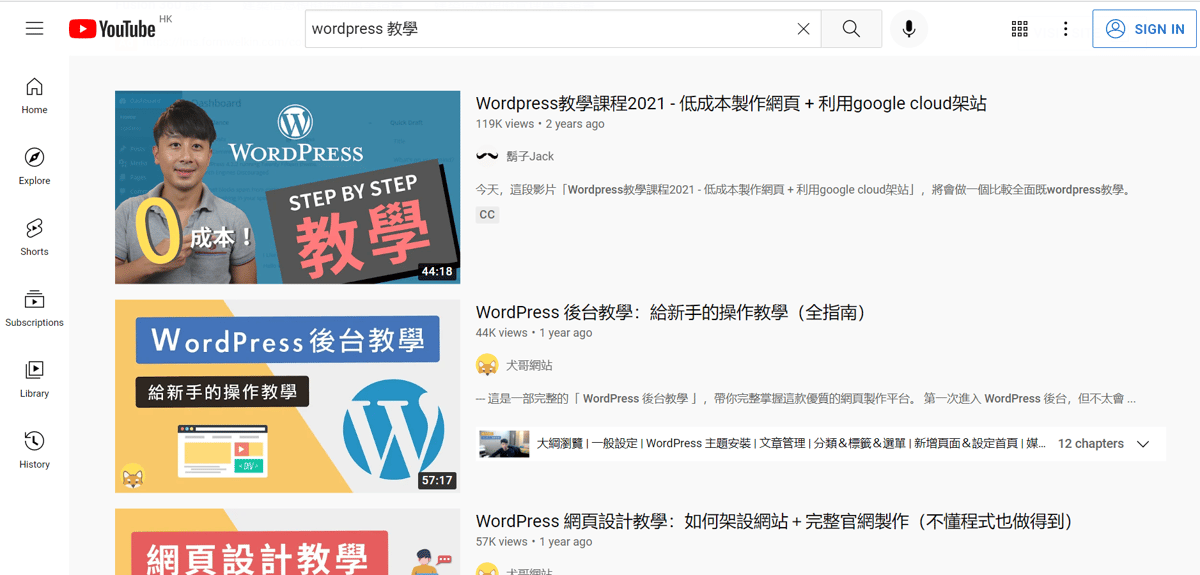The image size is (1200, 575).
Task: Open YouTube apps grid
Action: 1019,29
